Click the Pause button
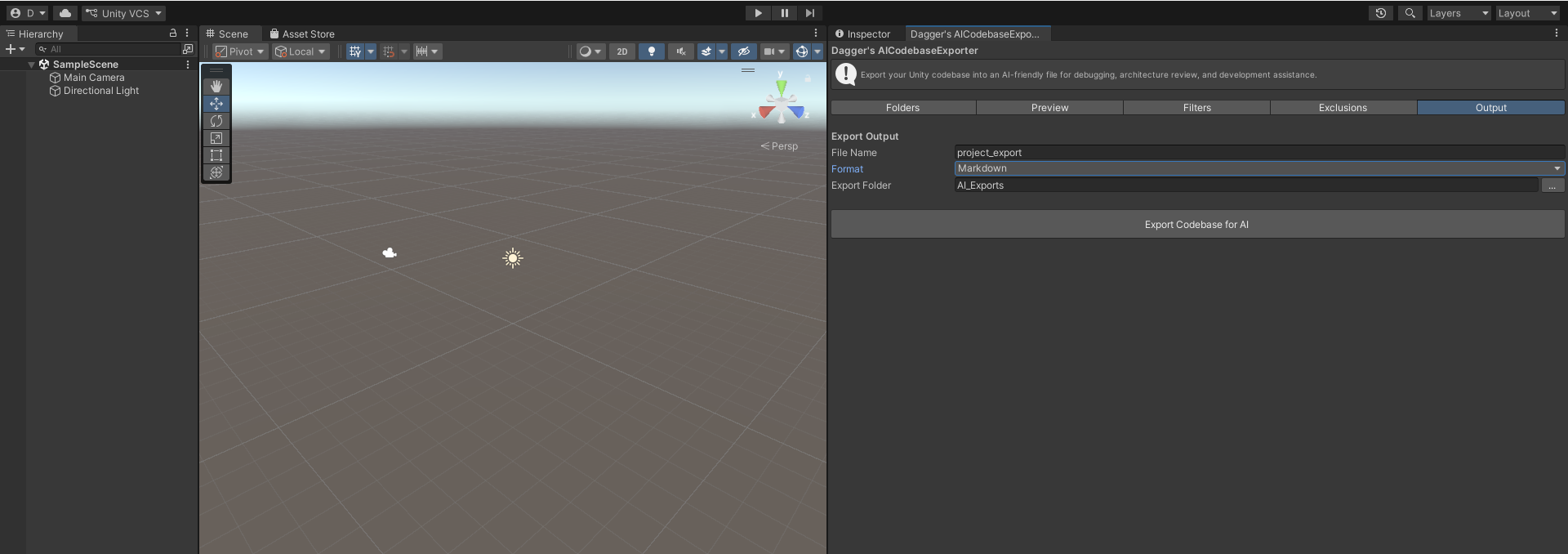Viewport: 1568px width, 554px height. [x=784, y=13]
